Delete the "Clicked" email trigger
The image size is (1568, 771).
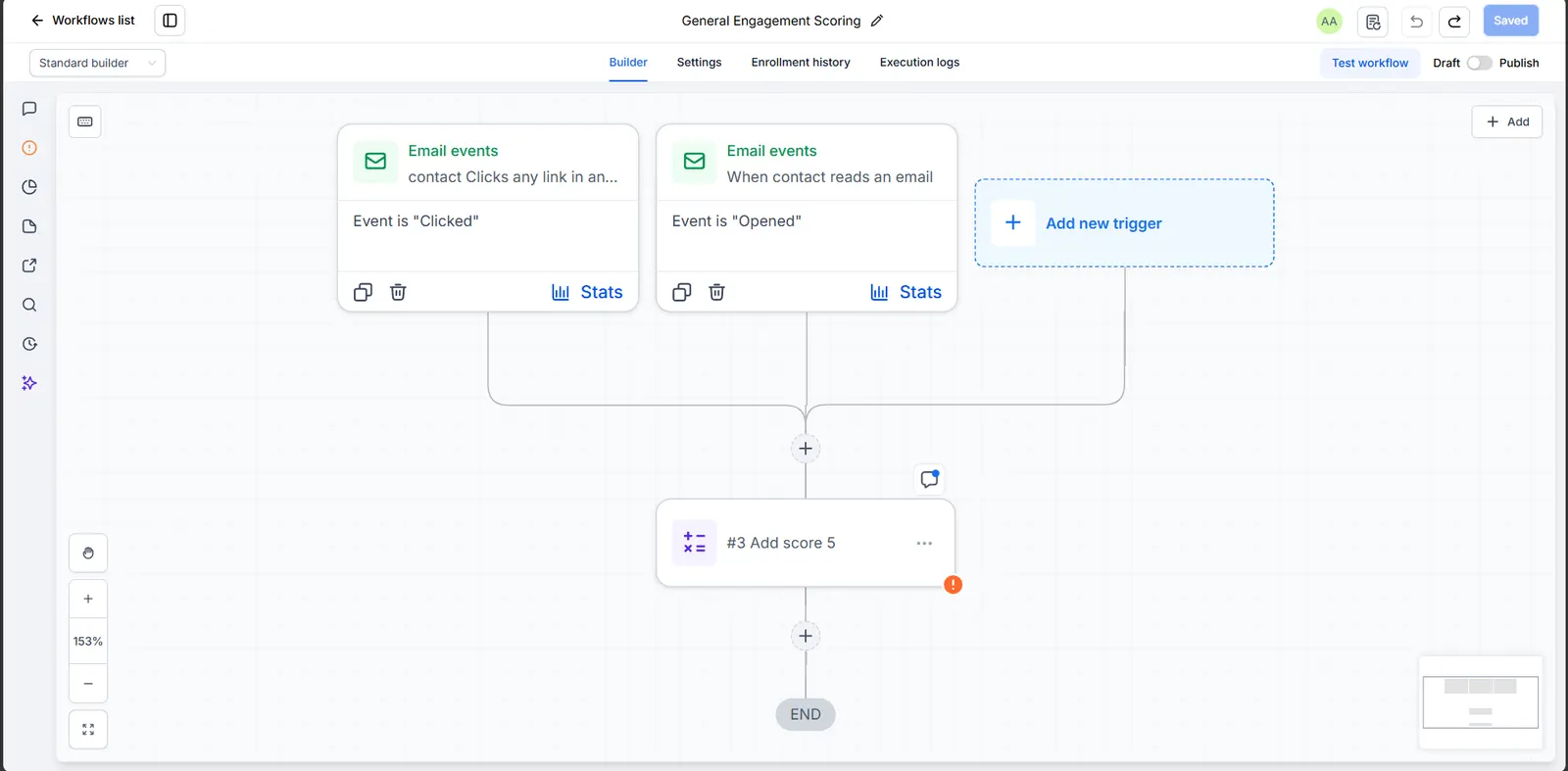pos(398,292)
